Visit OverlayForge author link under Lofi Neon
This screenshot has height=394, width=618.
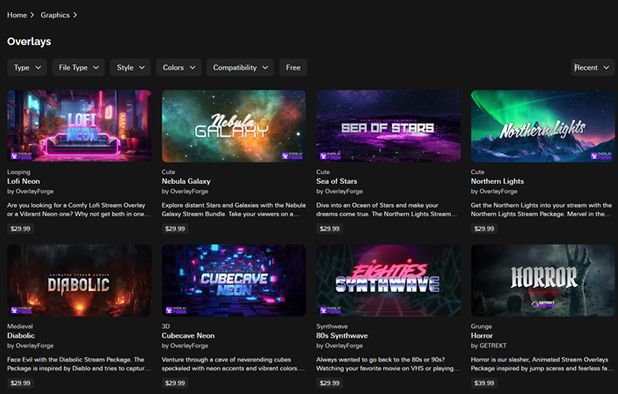pyautogui.click(x=35, y=191)
